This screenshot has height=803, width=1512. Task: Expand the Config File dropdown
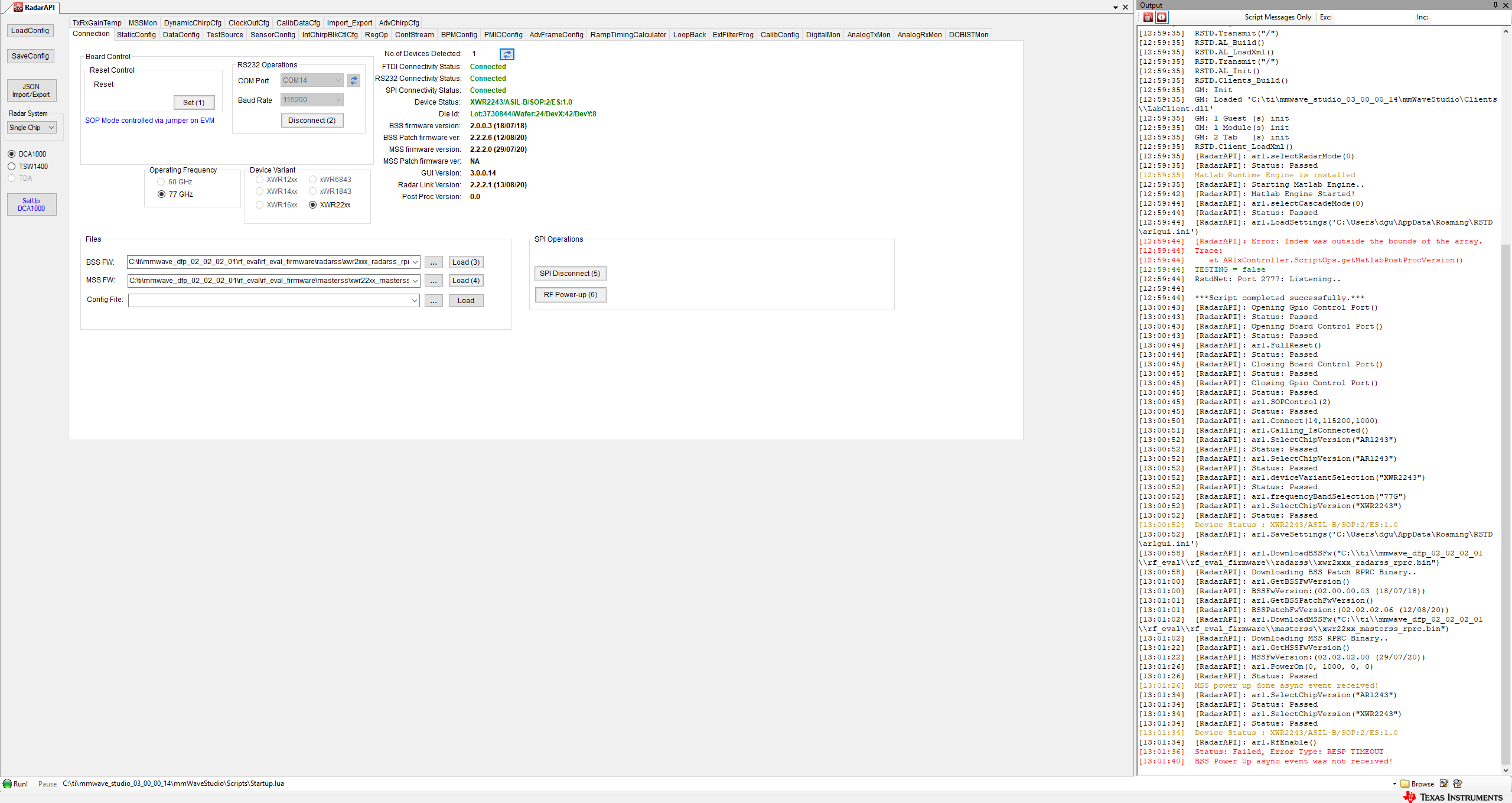click(415, 301)
